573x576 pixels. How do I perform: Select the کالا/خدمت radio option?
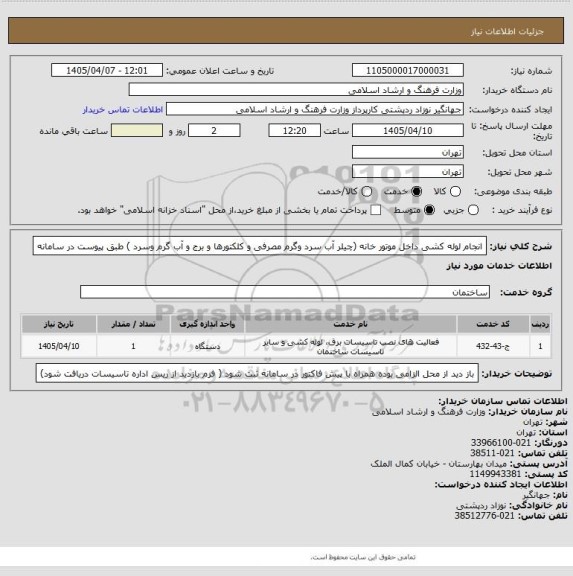click(366, 191)
